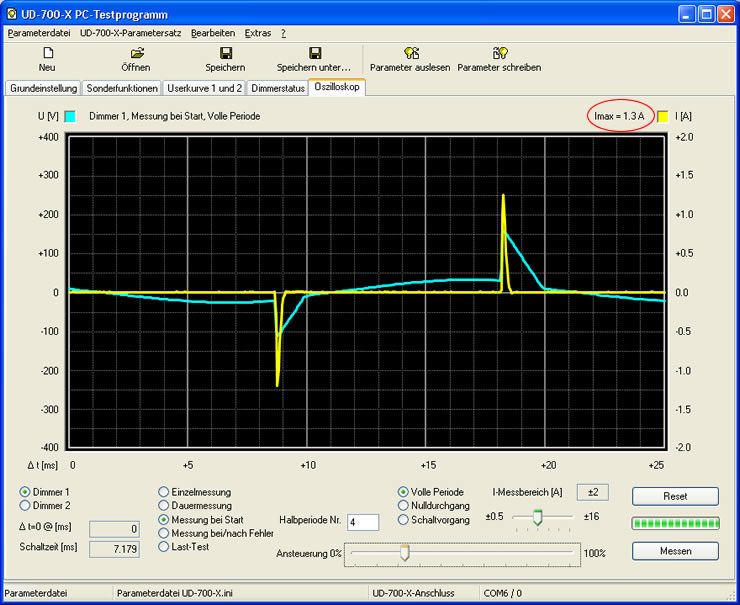Click the Speichern save icon
This screenshot has width=740, height=605.
pos(225,53)
